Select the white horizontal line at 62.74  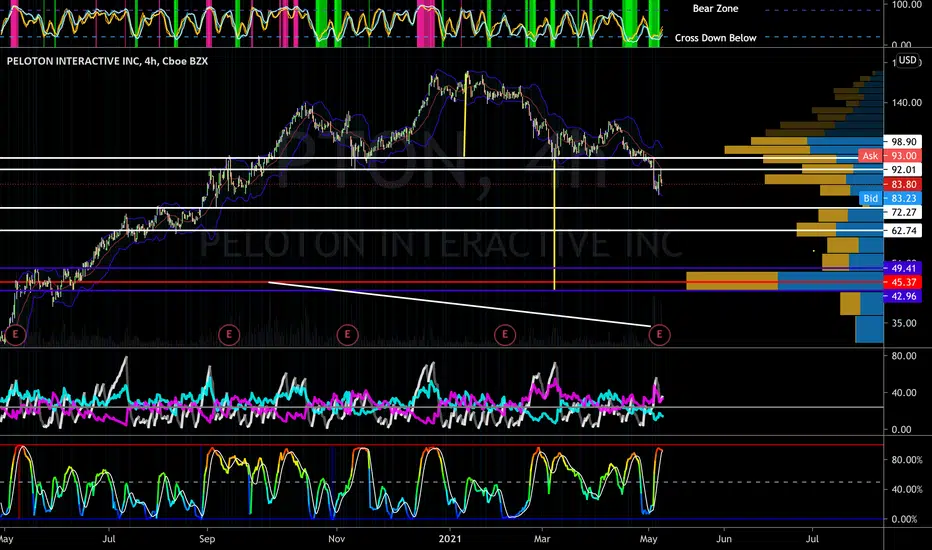(x=442, y=230)
